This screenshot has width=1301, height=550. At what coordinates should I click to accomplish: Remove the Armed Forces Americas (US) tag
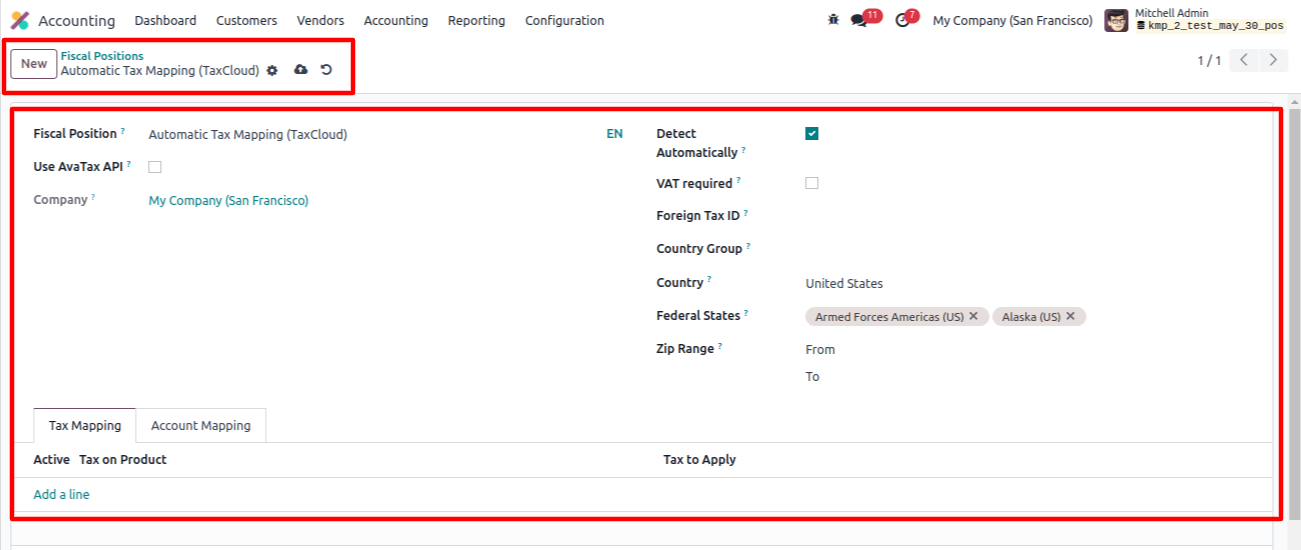974,316
